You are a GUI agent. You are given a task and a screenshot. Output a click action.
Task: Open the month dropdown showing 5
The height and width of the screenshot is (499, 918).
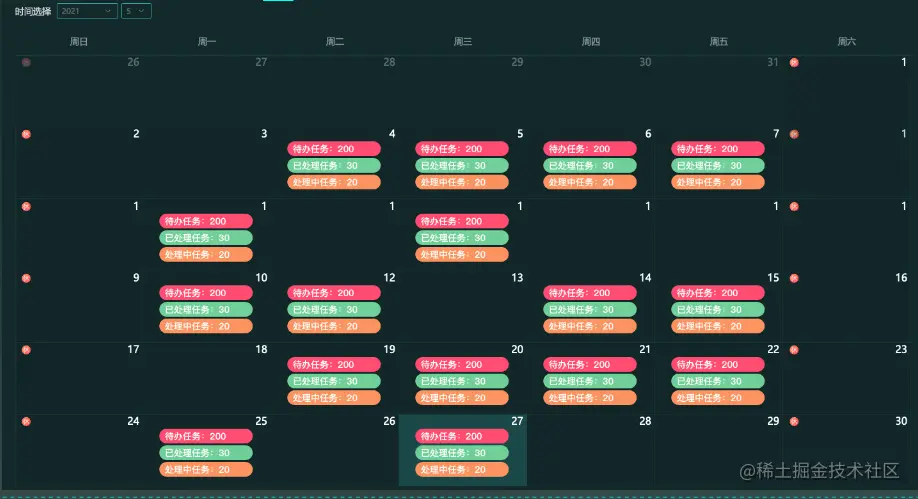tap(136, 11)
